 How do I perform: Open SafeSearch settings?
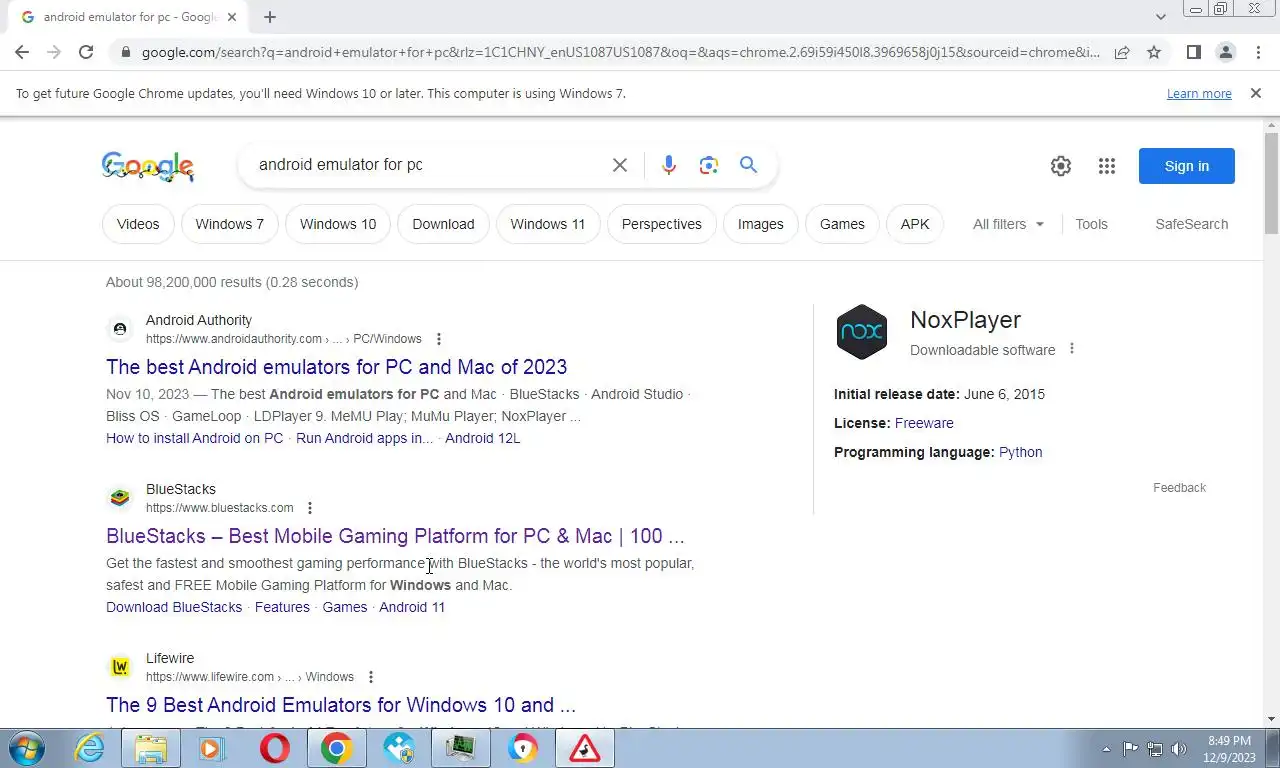point(1191,224)
